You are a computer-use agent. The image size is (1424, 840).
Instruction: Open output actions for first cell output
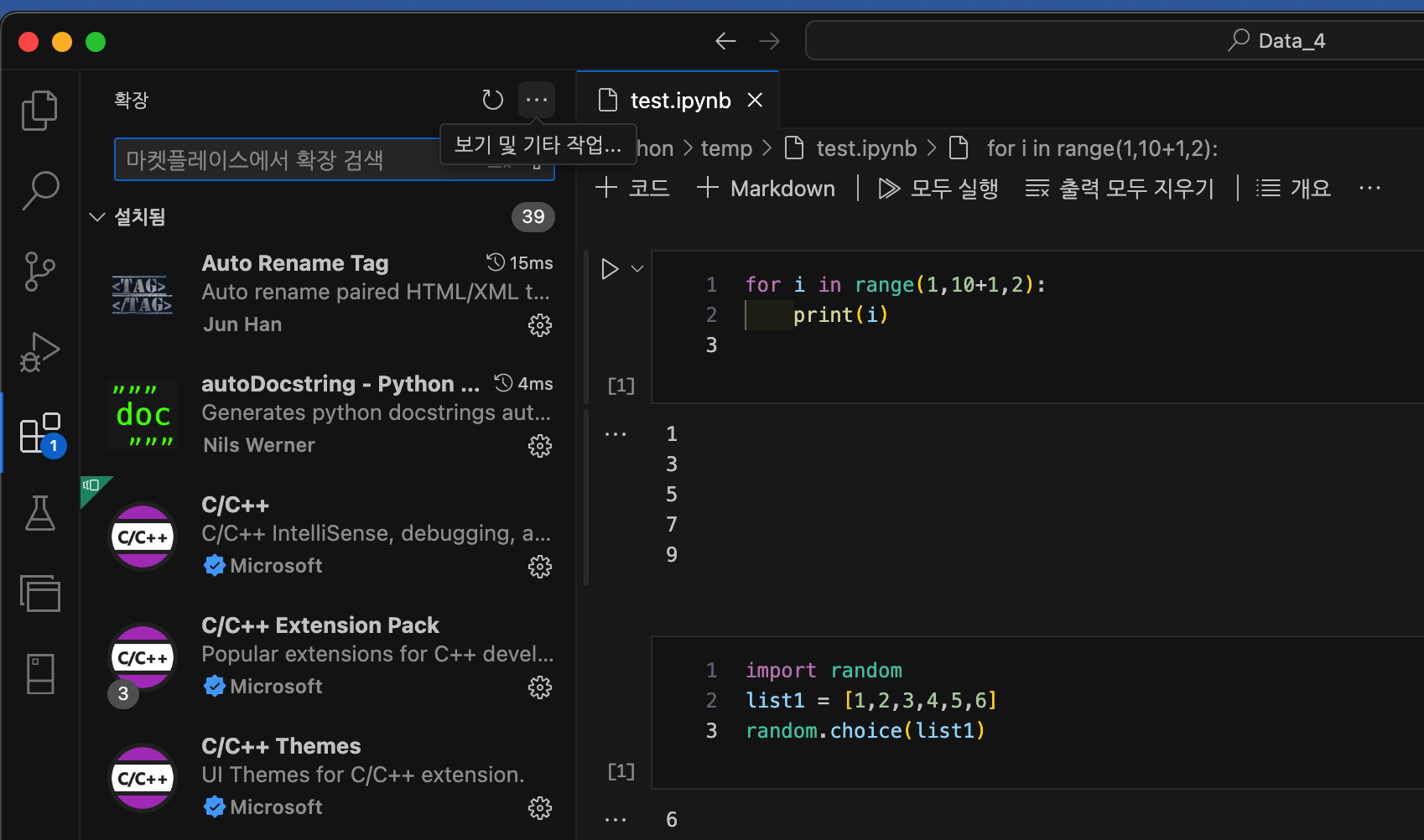click(x=616, y=434)
